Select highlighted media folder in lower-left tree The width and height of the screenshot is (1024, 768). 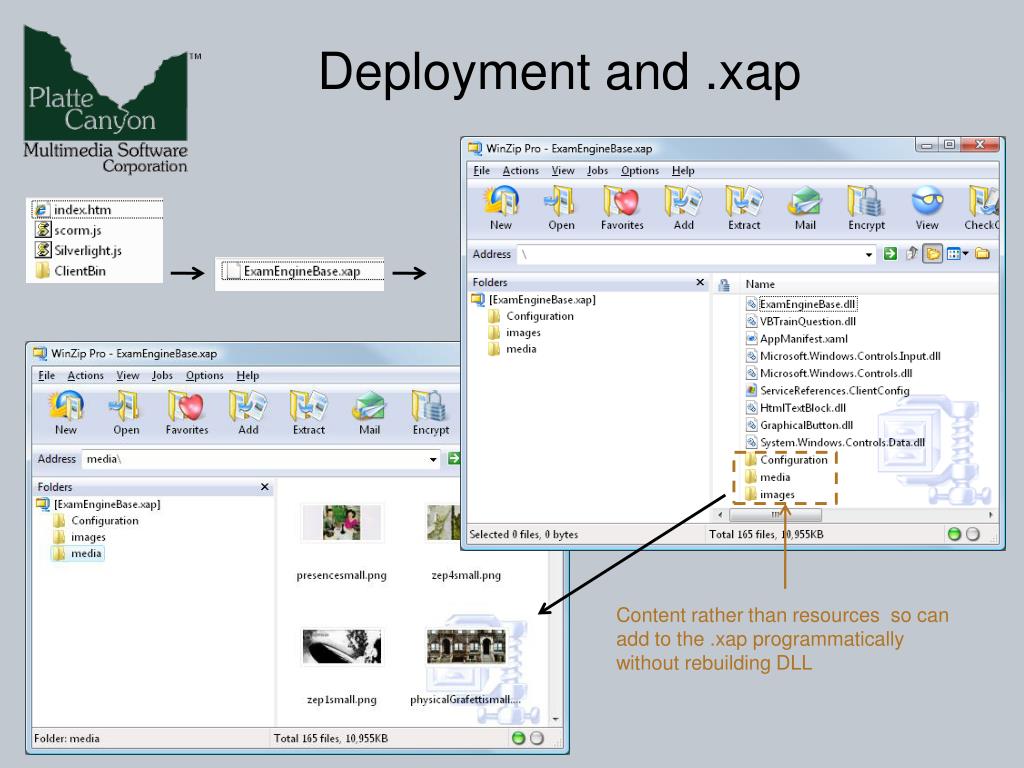click(x=78, y=553)
